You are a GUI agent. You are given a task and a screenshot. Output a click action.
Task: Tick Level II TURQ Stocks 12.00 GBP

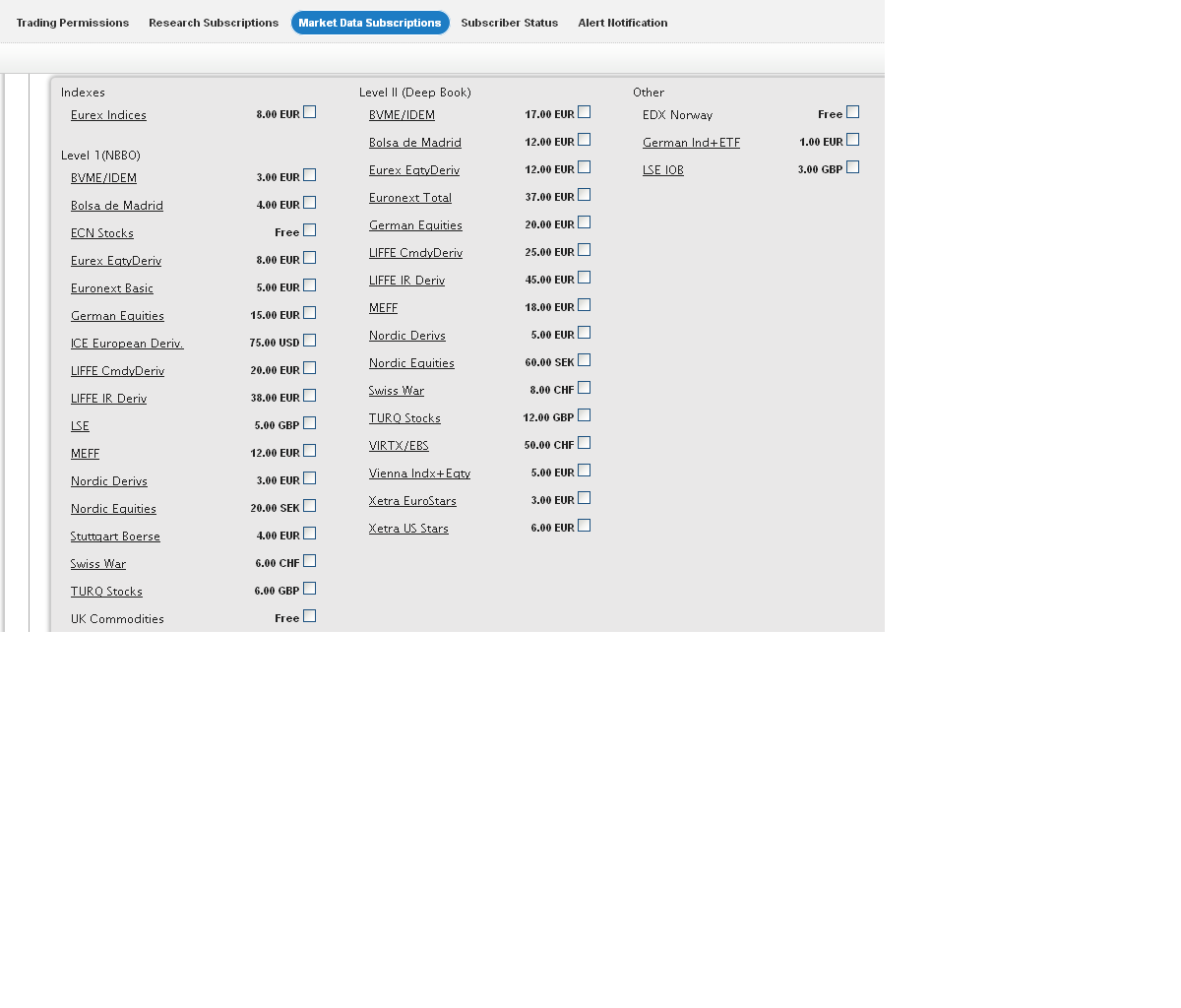(x=585, y=415)
